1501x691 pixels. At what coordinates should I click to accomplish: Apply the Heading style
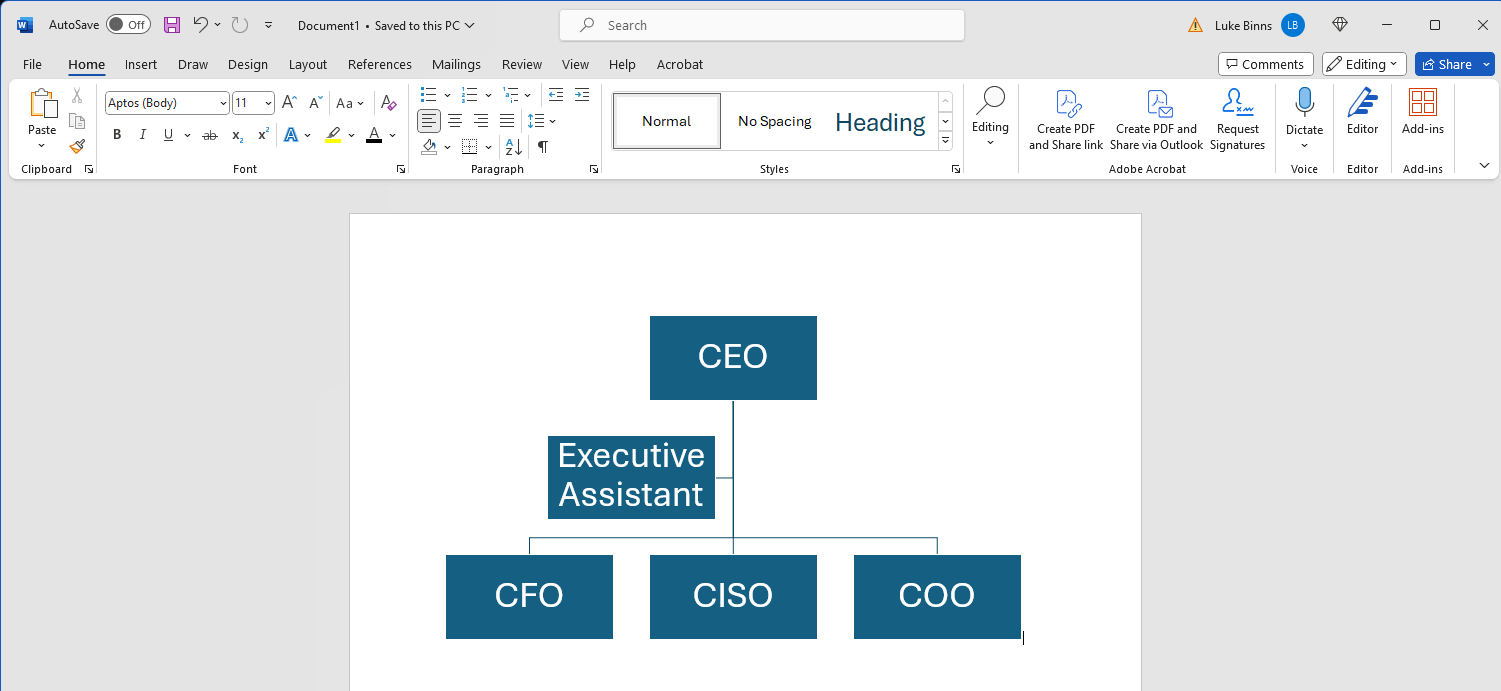[880, 122]
